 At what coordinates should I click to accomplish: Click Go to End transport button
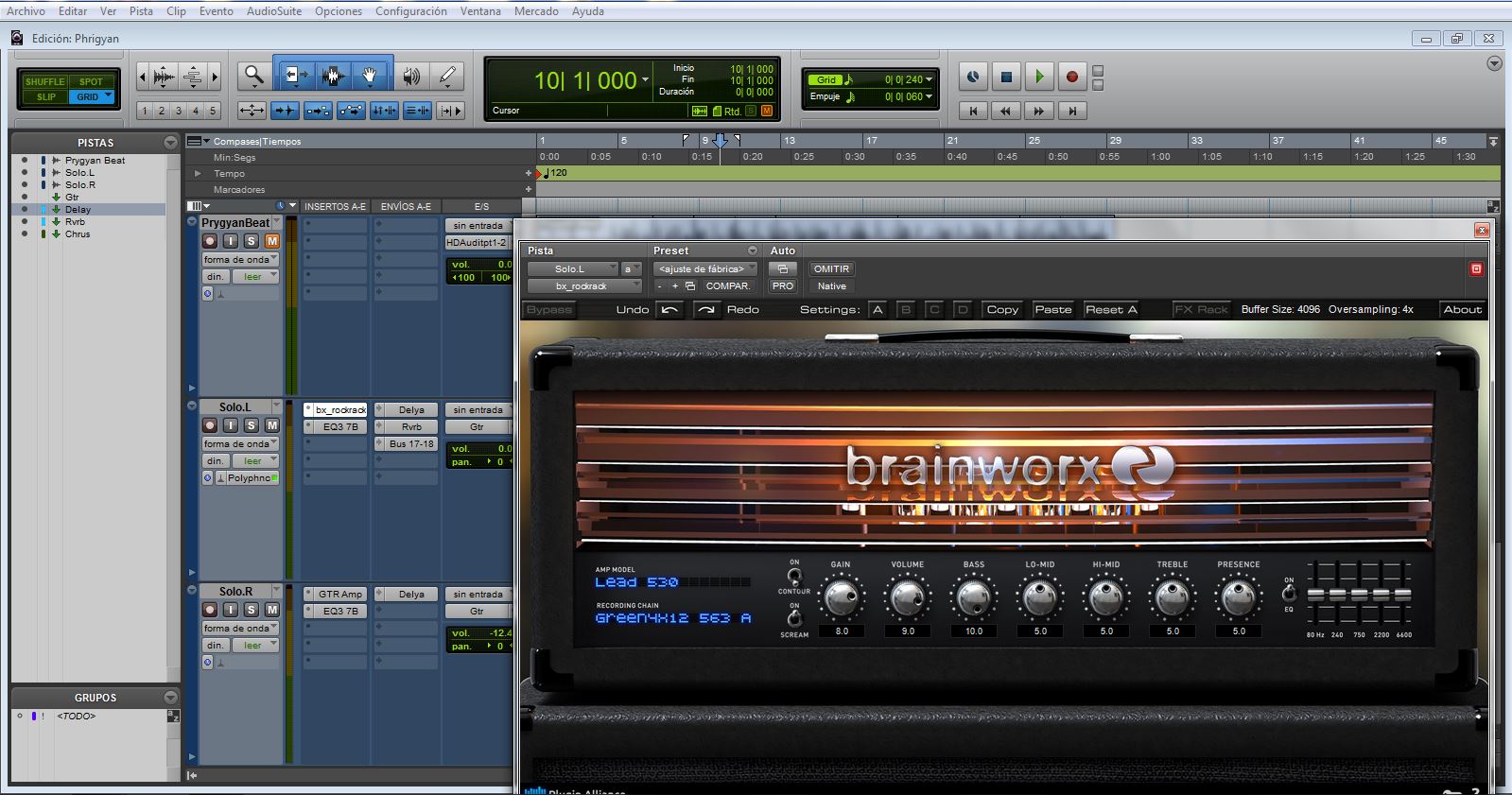[1071, 111]
